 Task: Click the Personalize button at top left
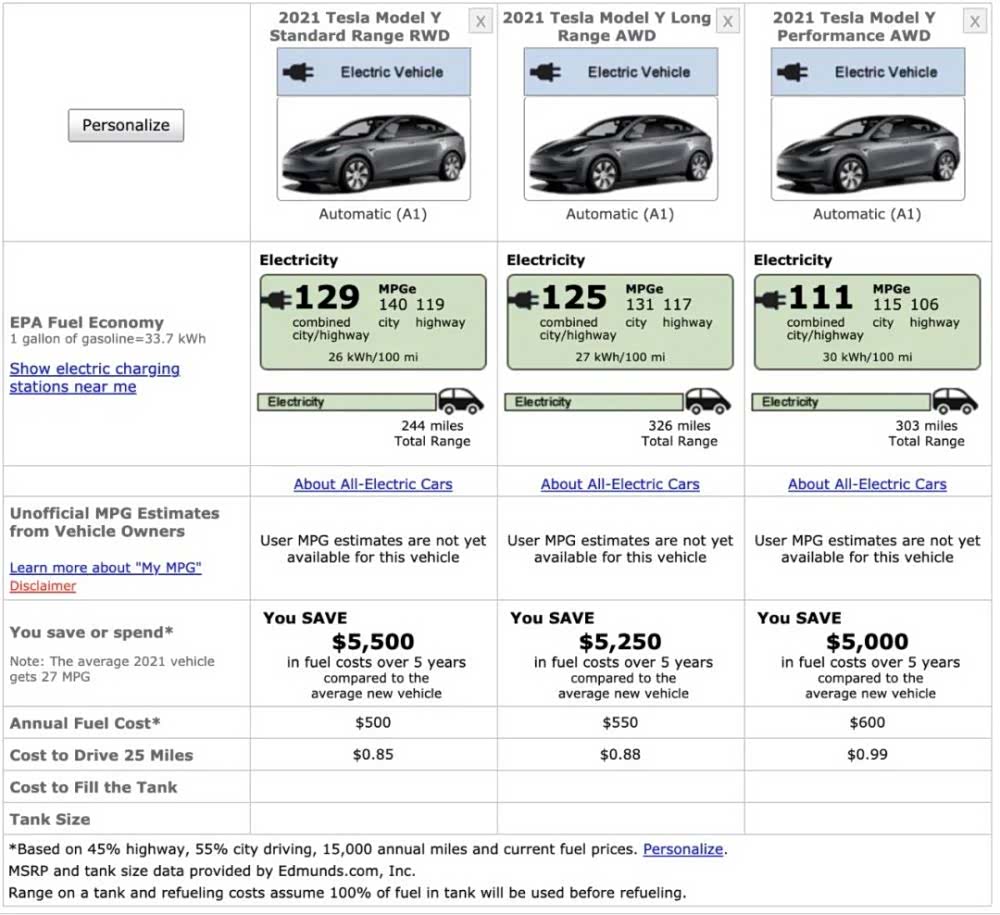(126, 125)
